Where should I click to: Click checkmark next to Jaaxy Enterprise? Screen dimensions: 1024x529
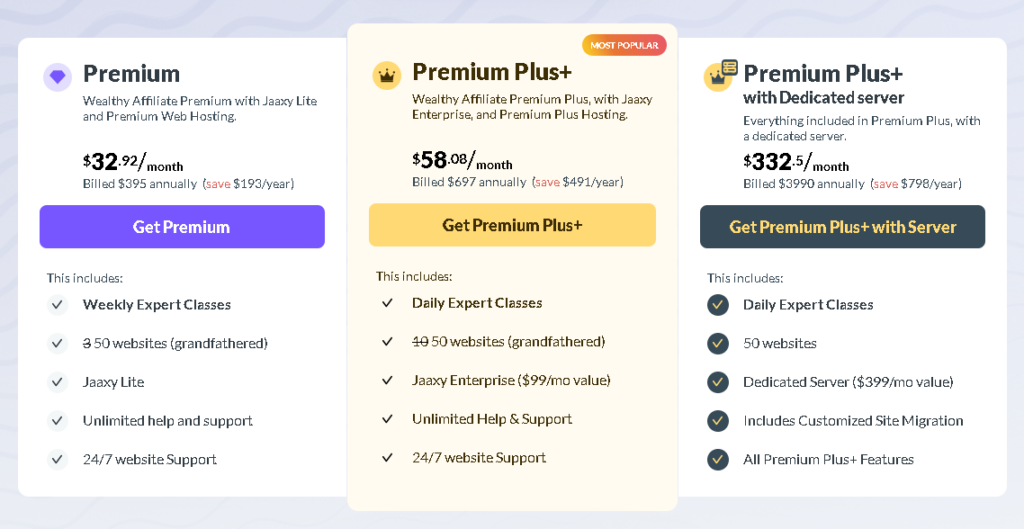coord(387,380)
